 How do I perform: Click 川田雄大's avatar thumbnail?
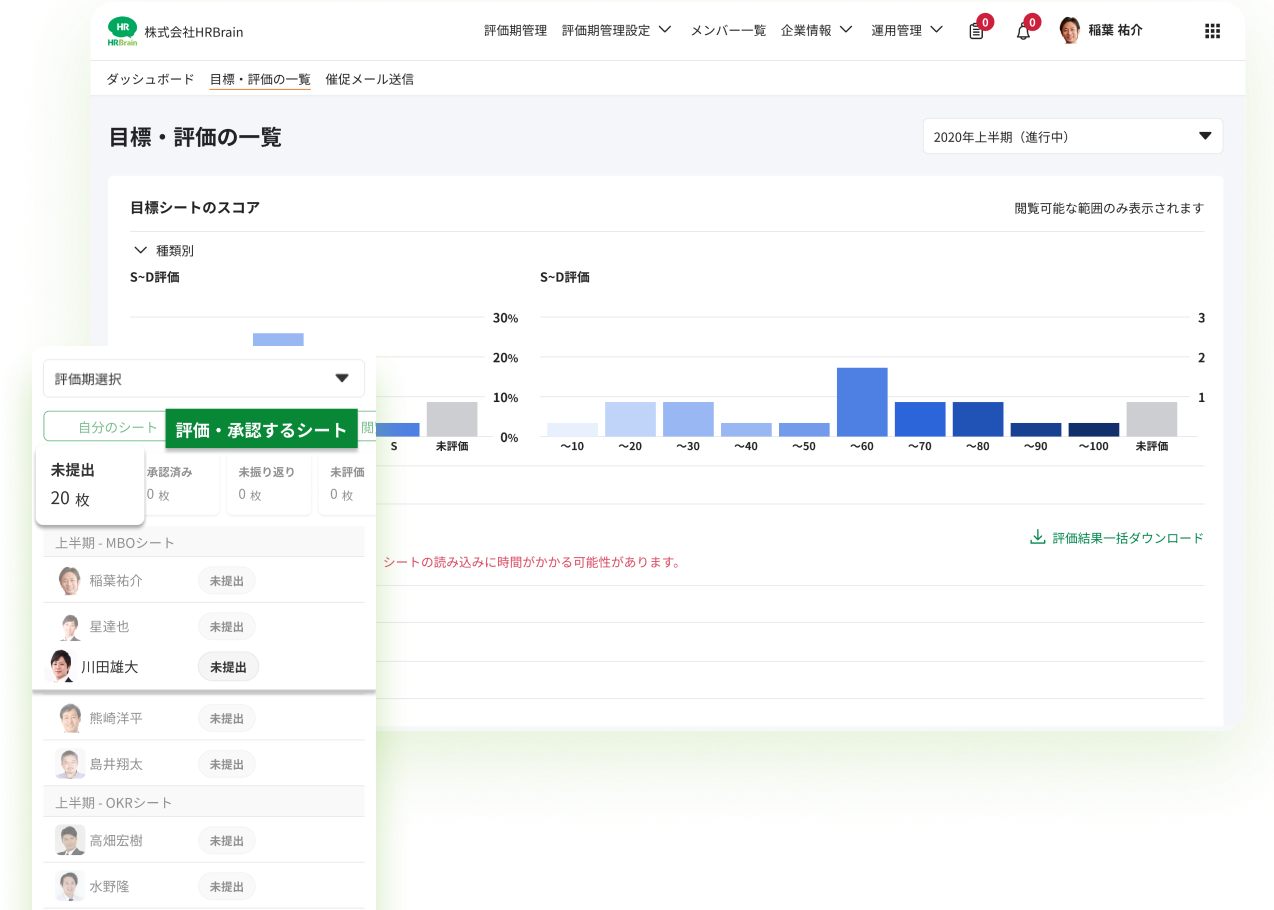[59, 665]
